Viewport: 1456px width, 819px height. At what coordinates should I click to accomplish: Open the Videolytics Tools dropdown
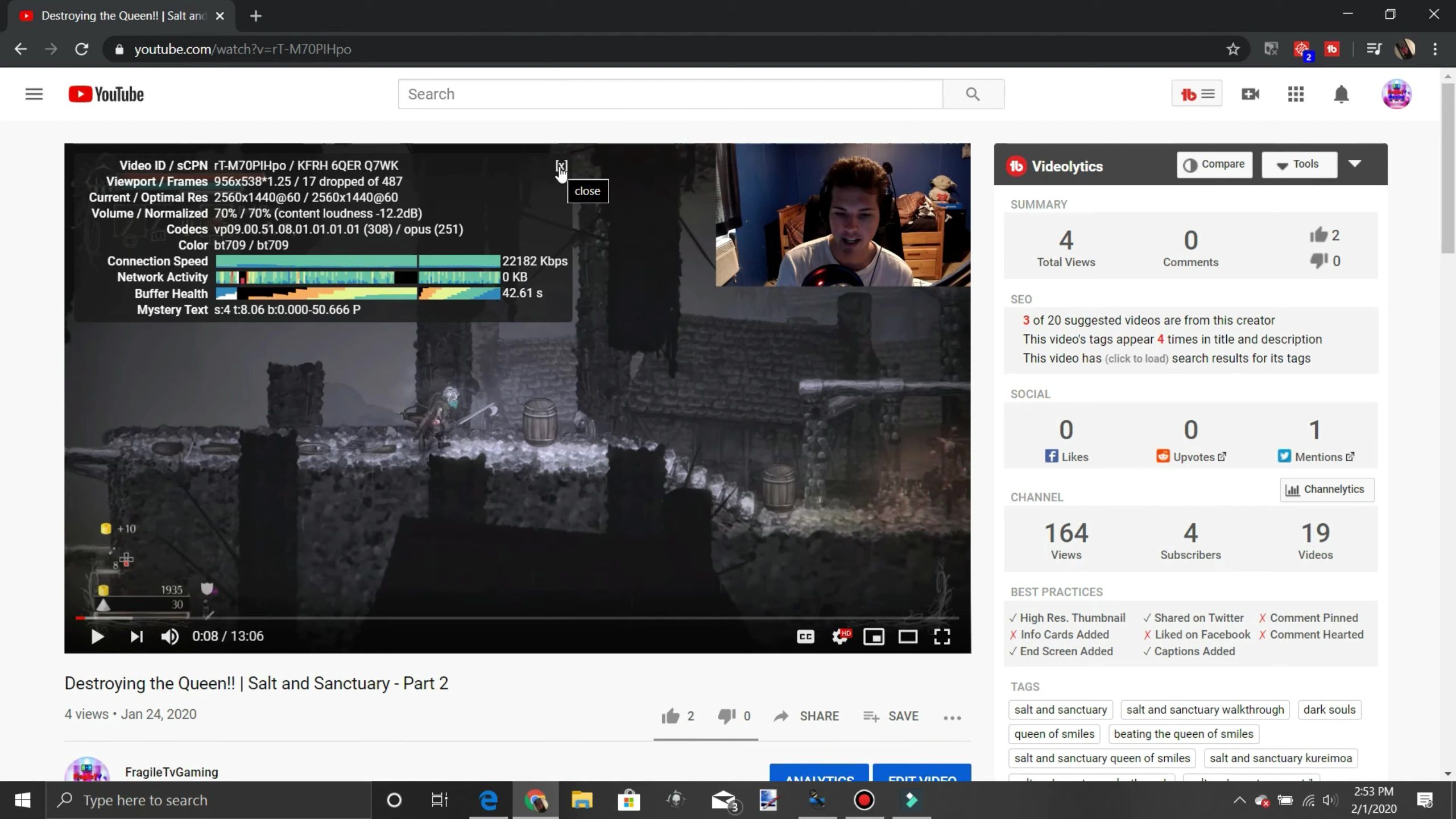coord(1299,164)
